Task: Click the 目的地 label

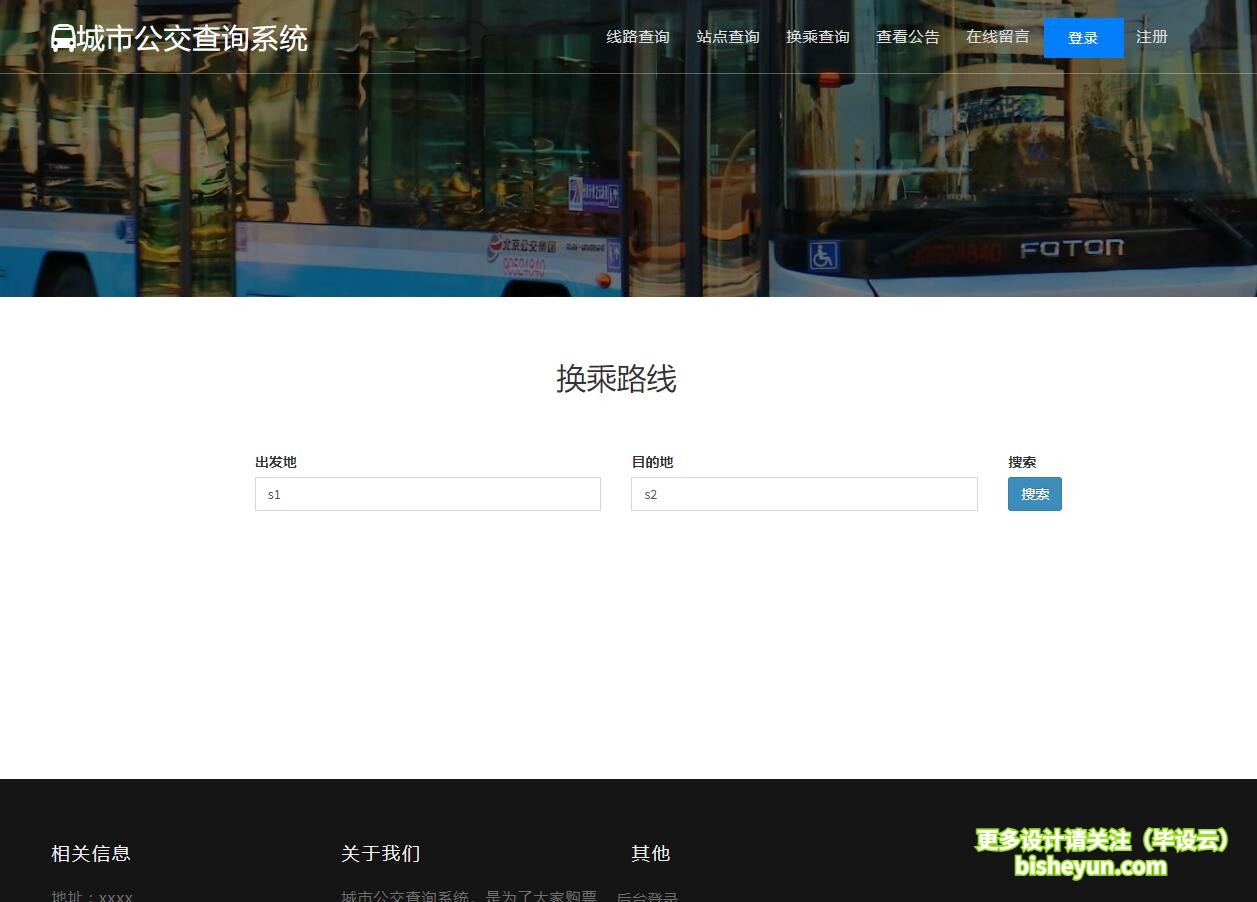Action: 652,462
